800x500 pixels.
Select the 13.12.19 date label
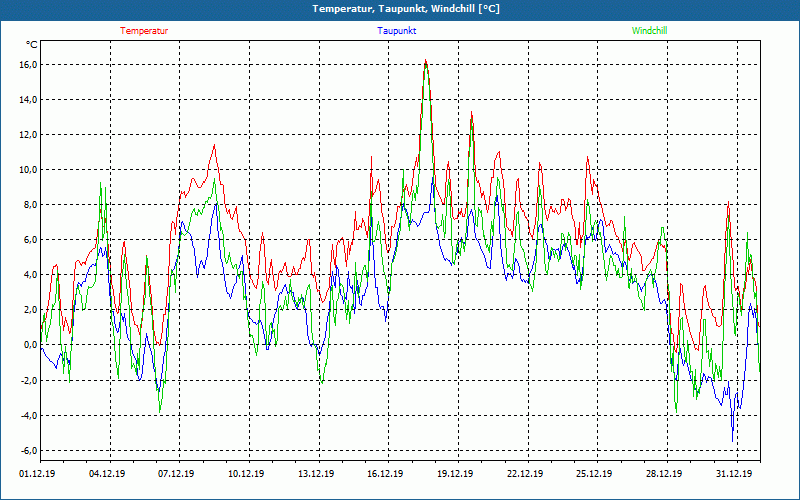pos(315,475)
